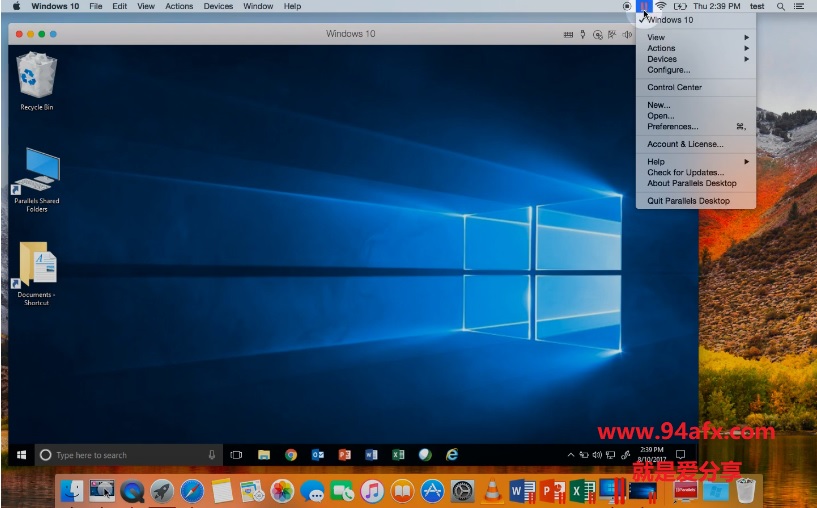Click the Parallels icon in Mac menu bar
The image size is (817, 508).
point(644,6)
